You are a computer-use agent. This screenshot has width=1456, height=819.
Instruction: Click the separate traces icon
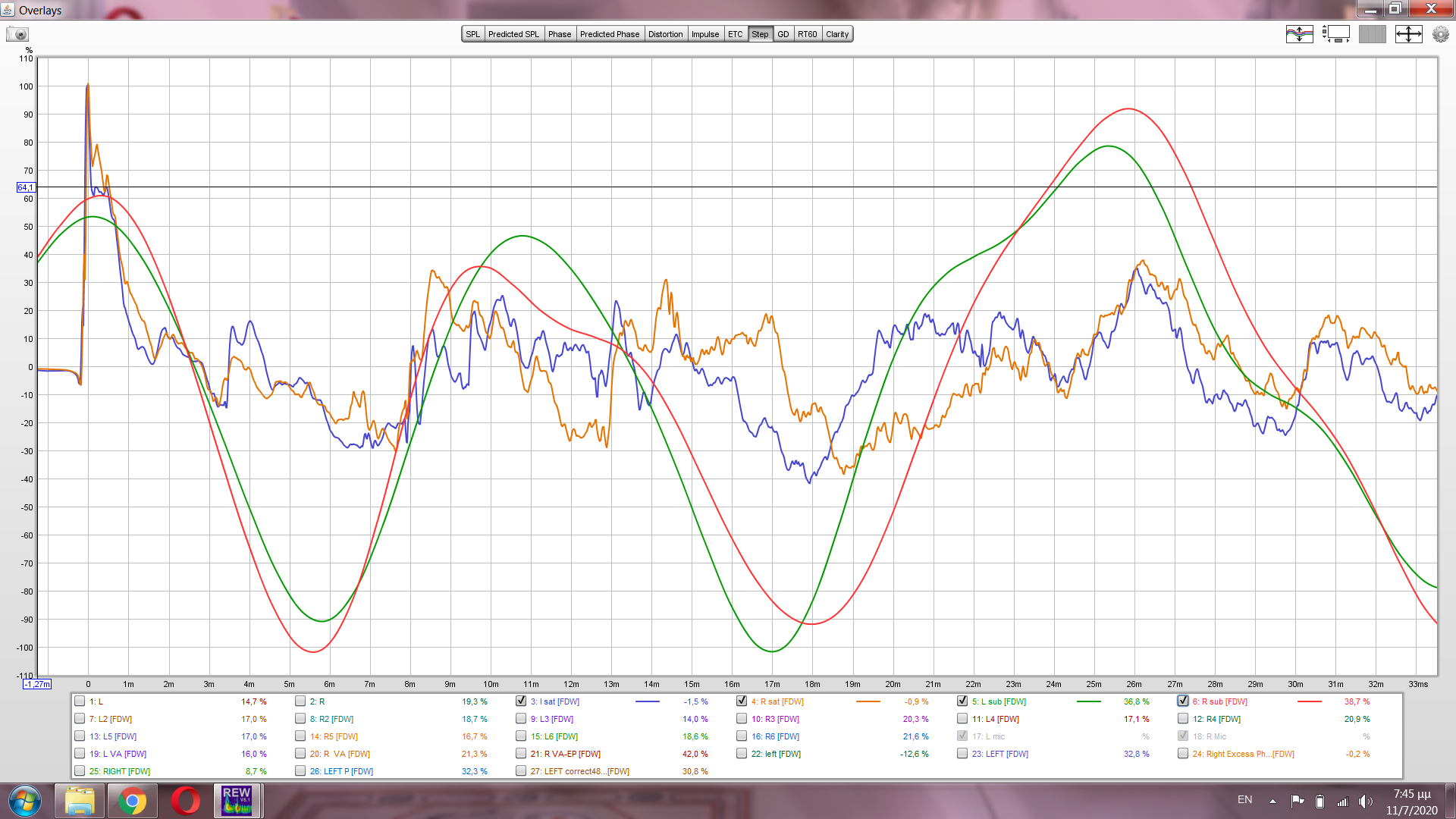point(1299,34)
